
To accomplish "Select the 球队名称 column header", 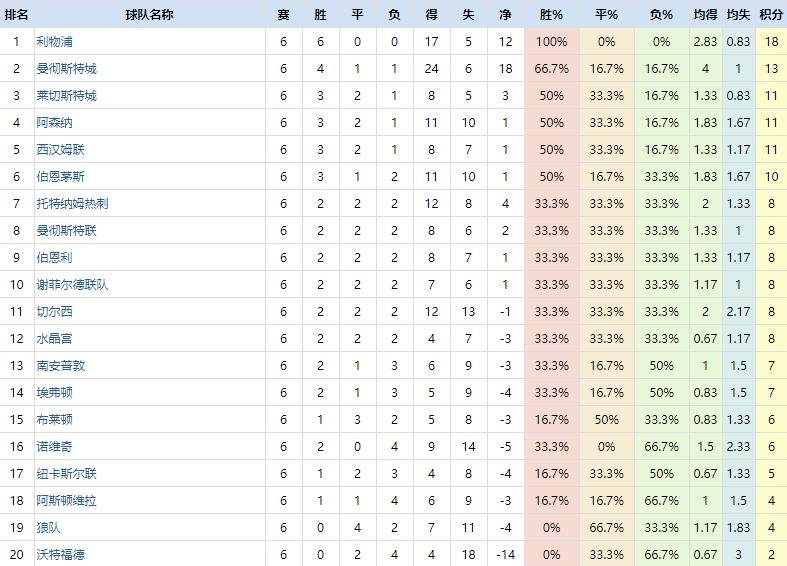I will click(x=149, y=15).
